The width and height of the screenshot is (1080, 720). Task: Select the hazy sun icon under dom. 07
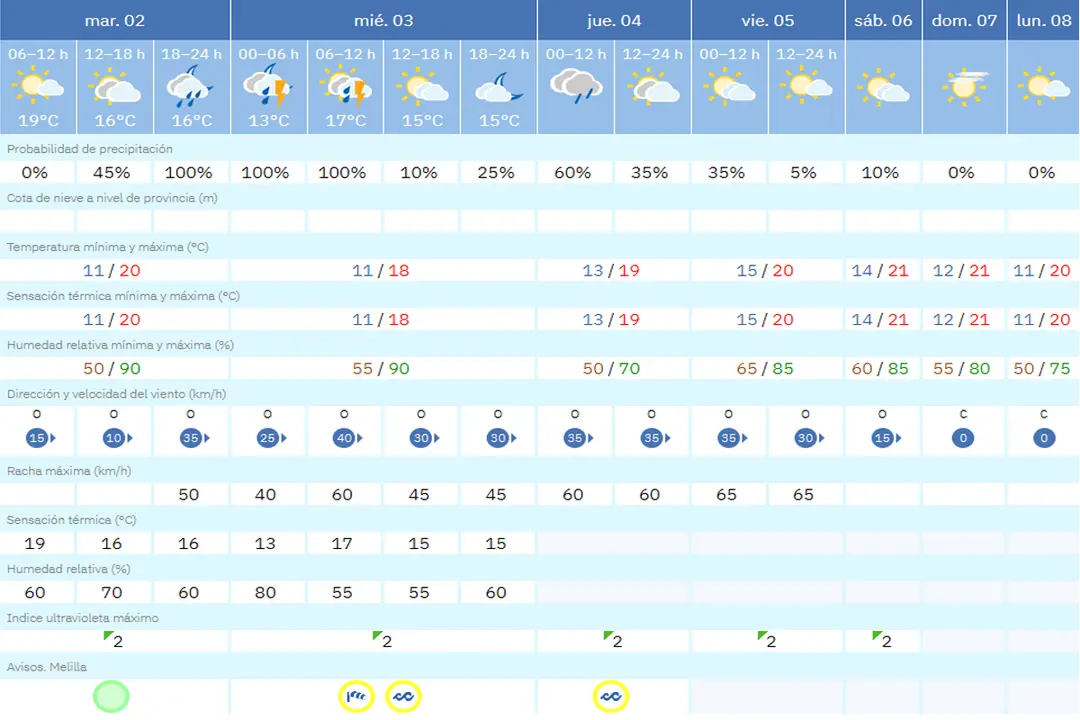point(964,87)
